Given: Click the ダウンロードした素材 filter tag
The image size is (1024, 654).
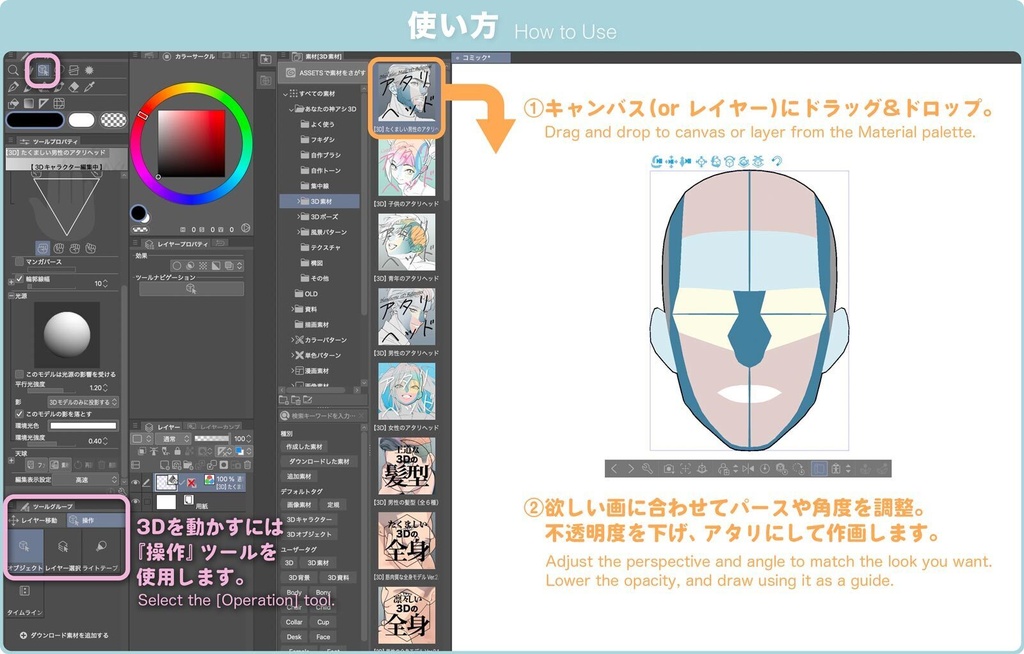Looking at the screenshot, I should (x=319, y=461).
